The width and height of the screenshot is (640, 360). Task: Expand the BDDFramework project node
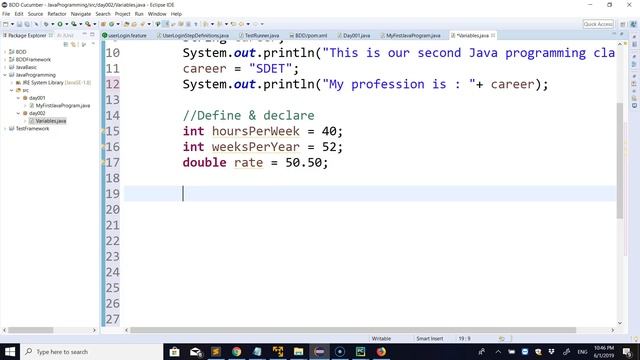click(x=5, y=60)
